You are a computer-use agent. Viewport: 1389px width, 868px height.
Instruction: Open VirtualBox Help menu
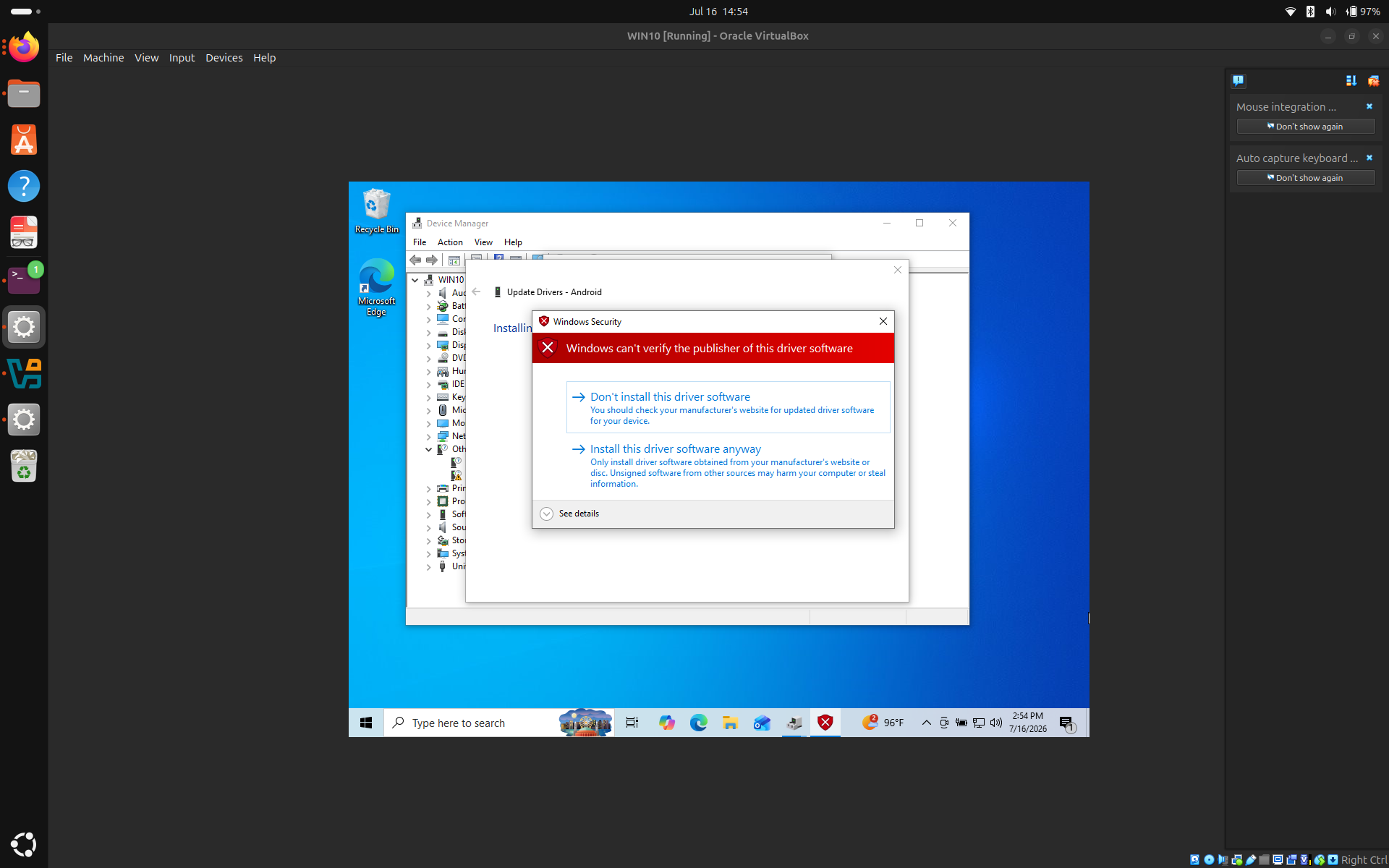(x=264, y=58)
